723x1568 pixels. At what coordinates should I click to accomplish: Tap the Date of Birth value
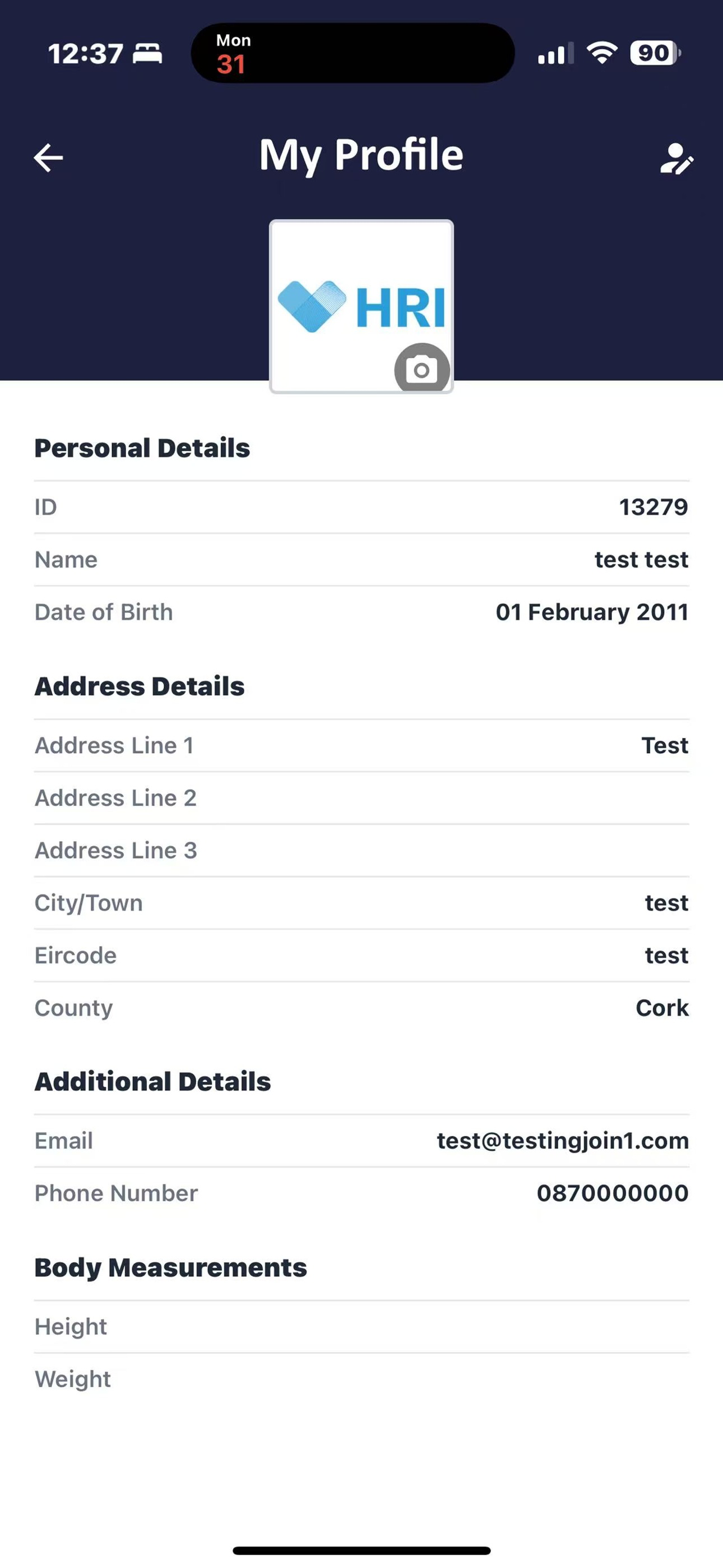coord(591,612)
